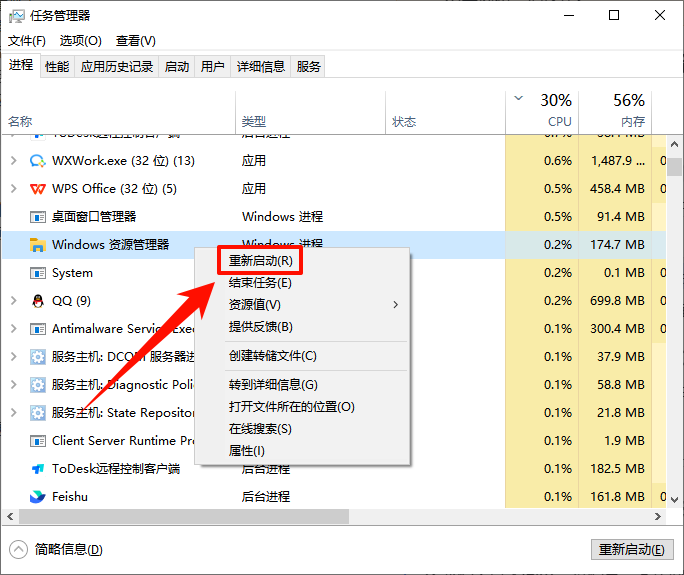Choose 转到详细信息(G) in context menu
Image resolution: width=684 pixels, height=575 pixels.
[x=273, y=385]
